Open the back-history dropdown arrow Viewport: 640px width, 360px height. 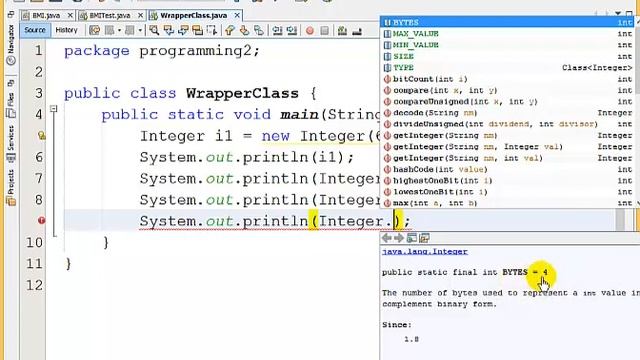point(119,31)
